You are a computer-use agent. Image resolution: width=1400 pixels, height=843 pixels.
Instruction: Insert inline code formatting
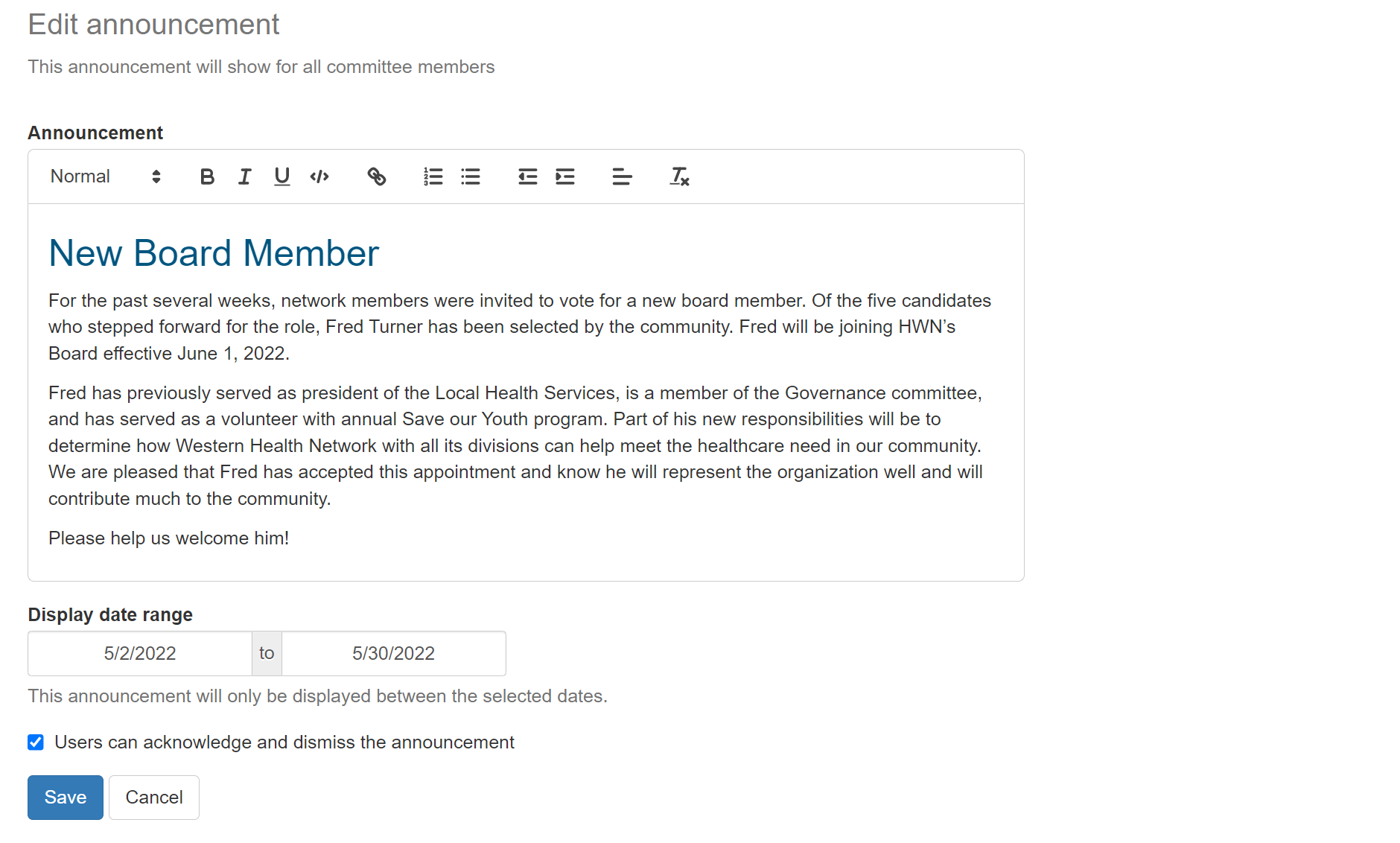[319, 176]
